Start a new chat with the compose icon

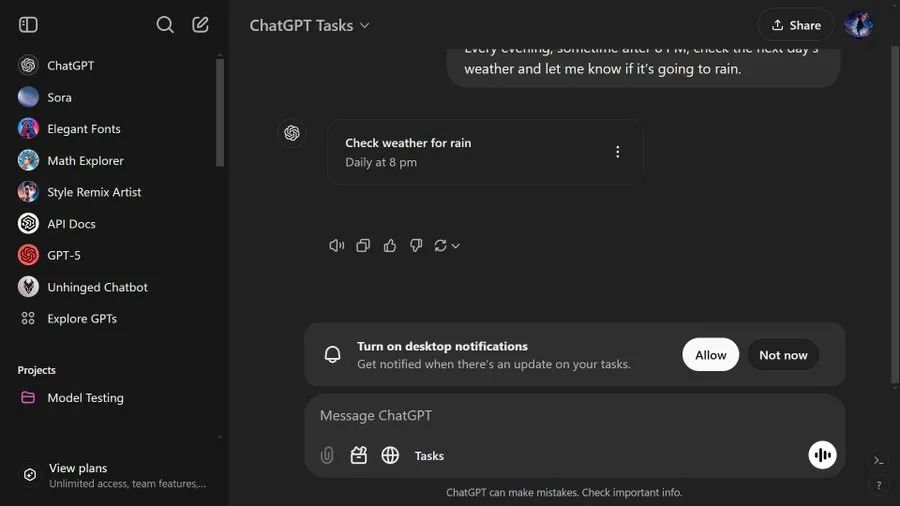pyautogui.click(x=200, y=25)
